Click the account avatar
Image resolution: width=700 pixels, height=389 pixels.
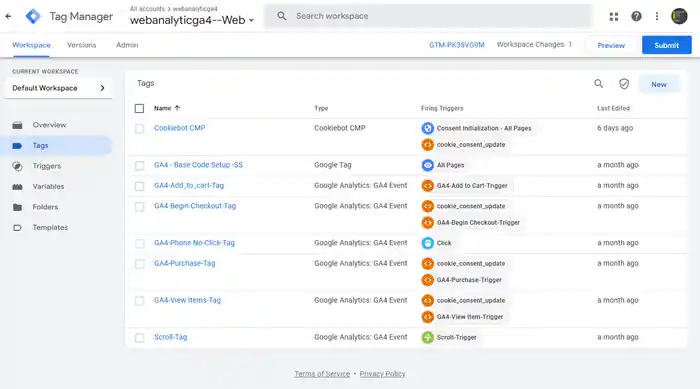pyautogui.click(x=679, y=17)
